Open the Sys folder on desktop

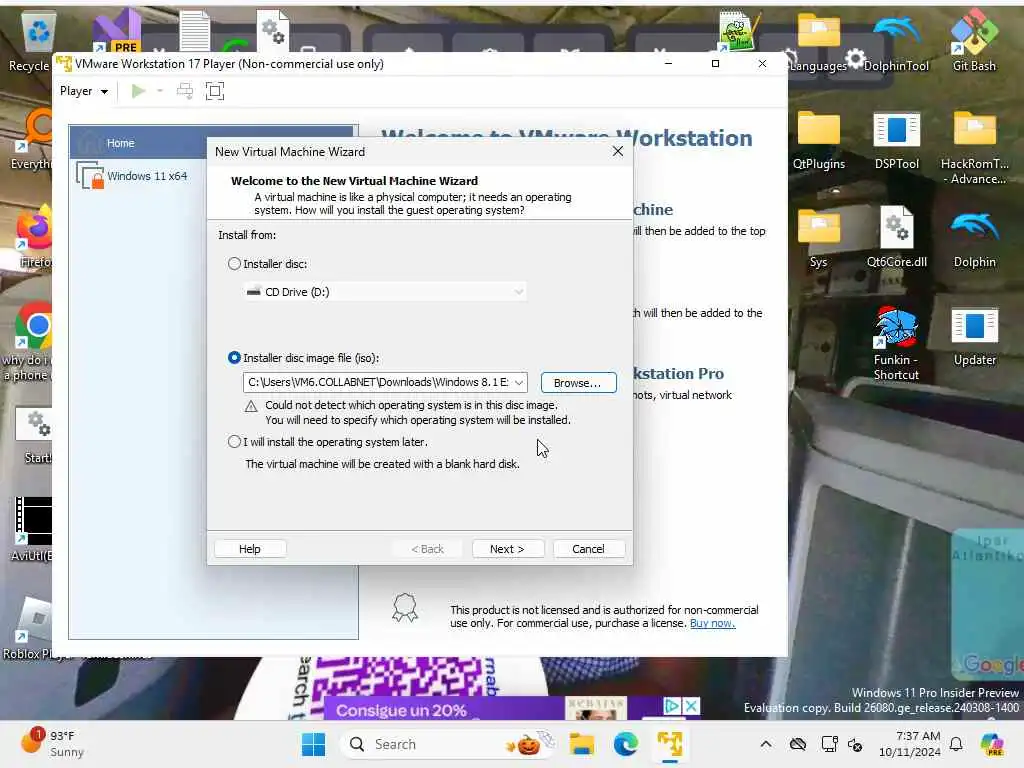pos(818,238)
